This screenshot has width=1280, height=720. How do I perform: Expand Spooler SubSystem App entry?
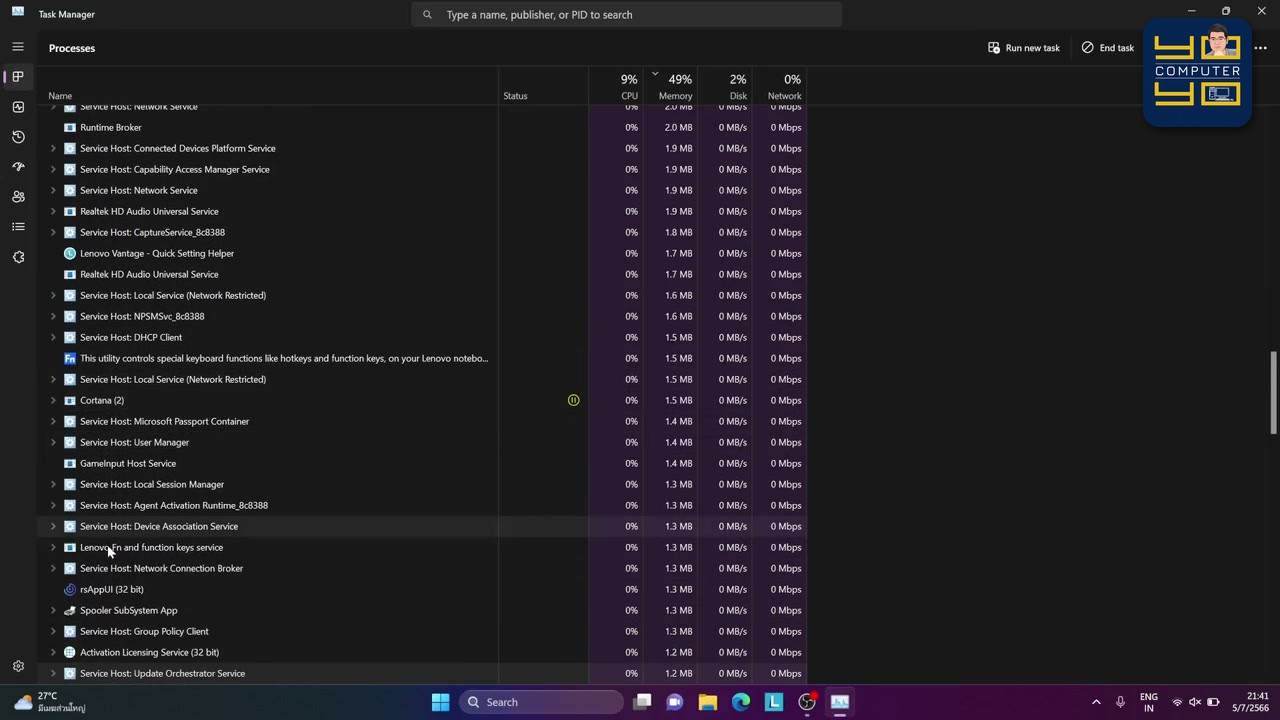click(x=53, y=610)
